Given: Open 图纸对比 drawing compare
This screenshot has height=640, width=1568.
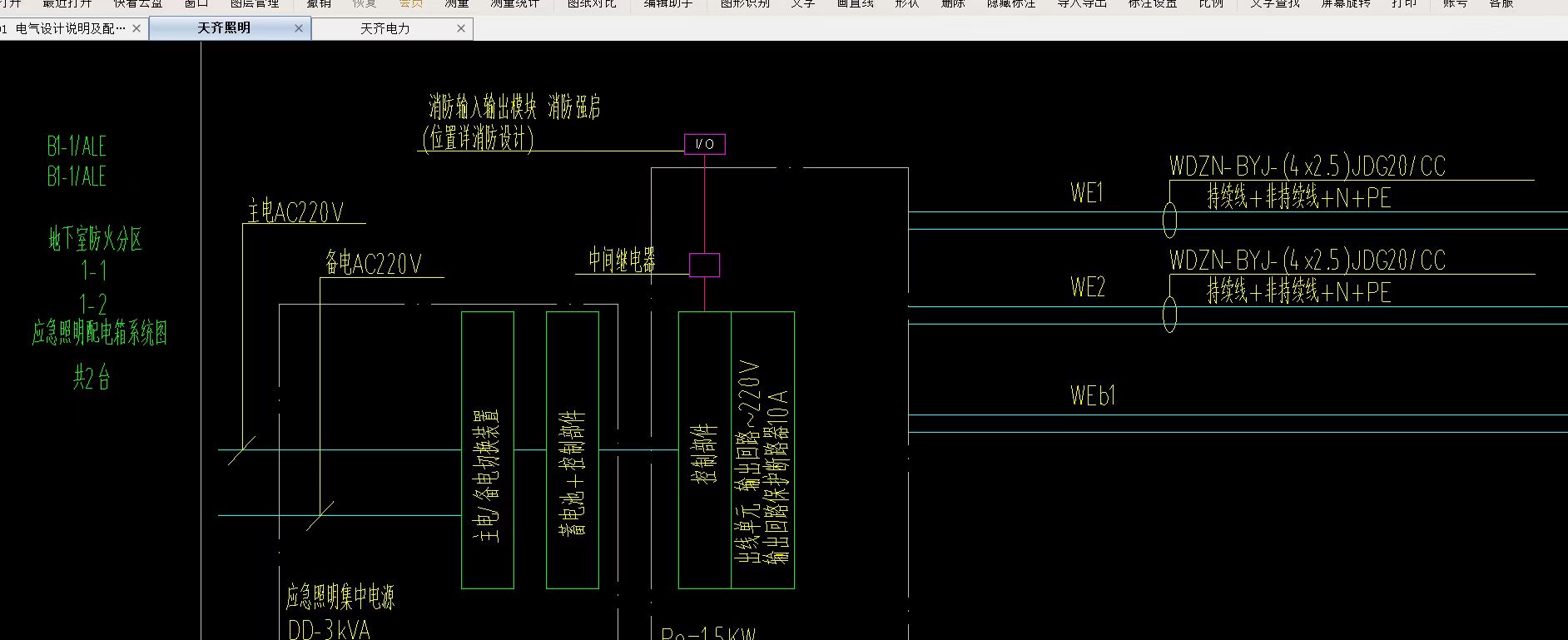Looking at the screenshot, I should tap(592, 4).
